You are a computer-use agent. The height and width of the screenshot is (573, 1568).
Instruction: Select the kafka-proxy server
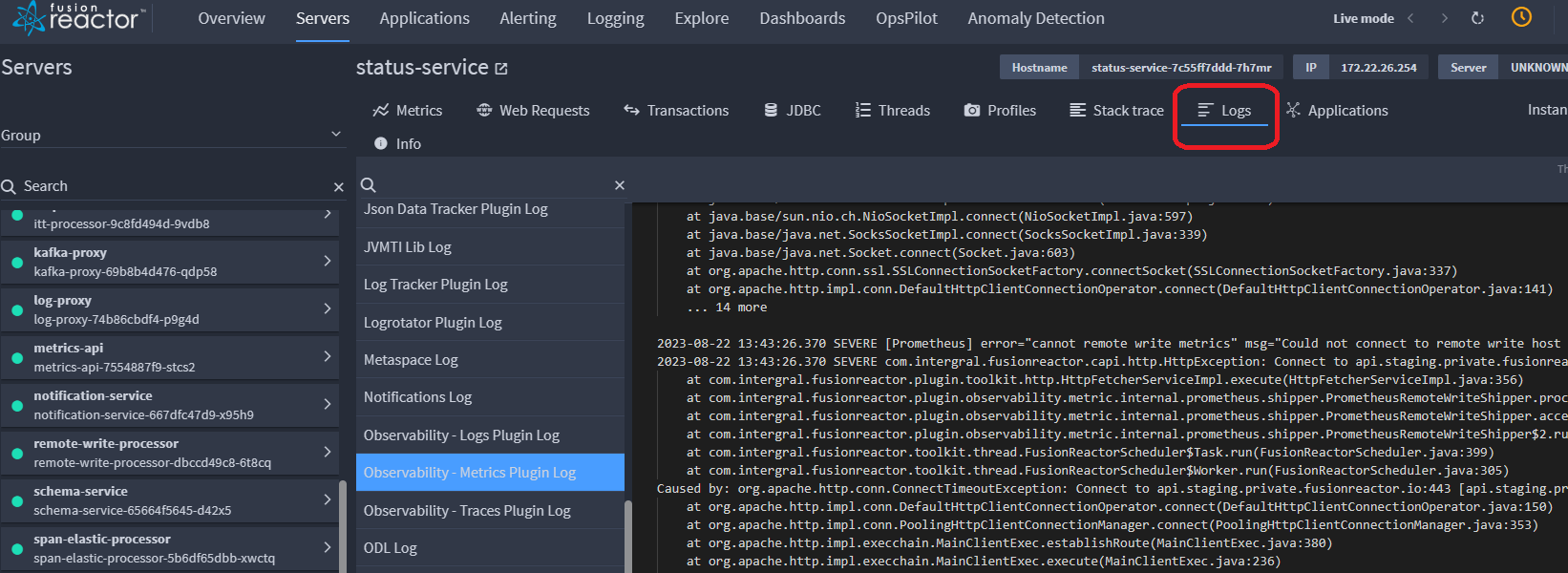click(x=170, y=262)
